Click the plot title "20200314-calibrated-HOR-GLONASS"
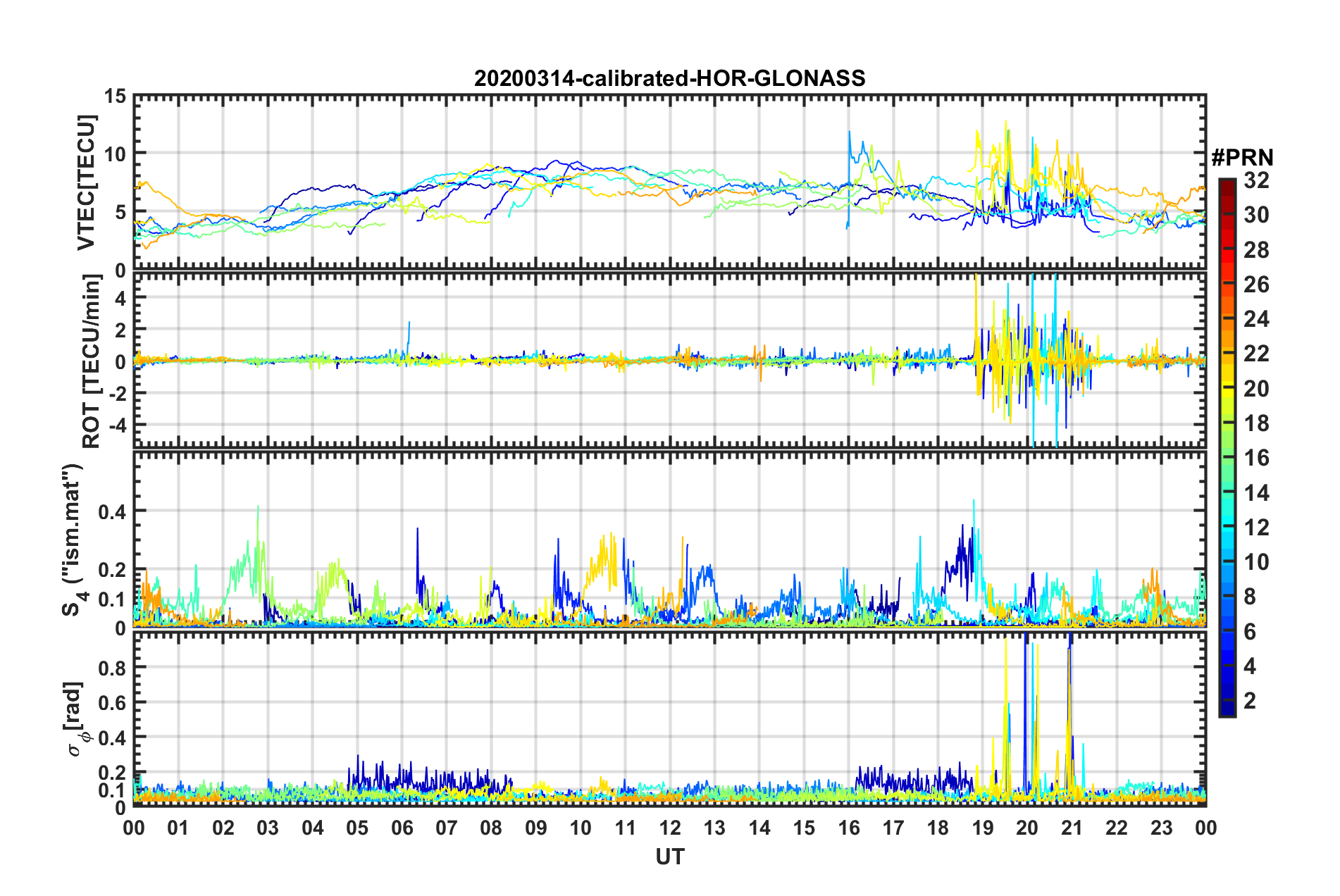This screenshot has width=1340, height=896. (669, 77)
